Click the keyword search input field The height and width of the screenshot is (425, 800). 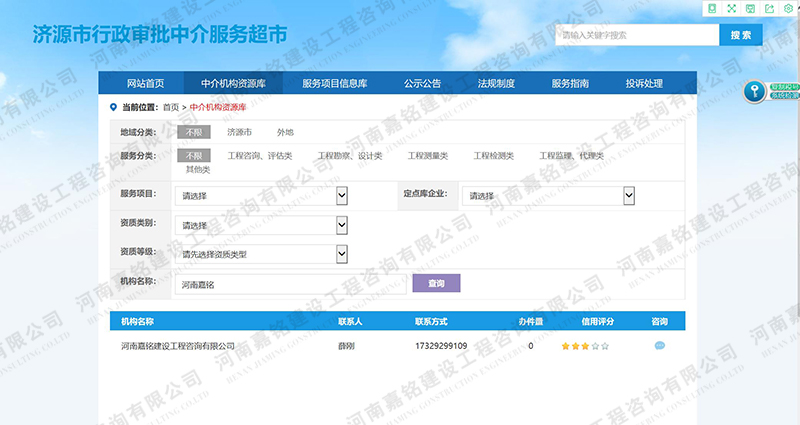point(637,35)
